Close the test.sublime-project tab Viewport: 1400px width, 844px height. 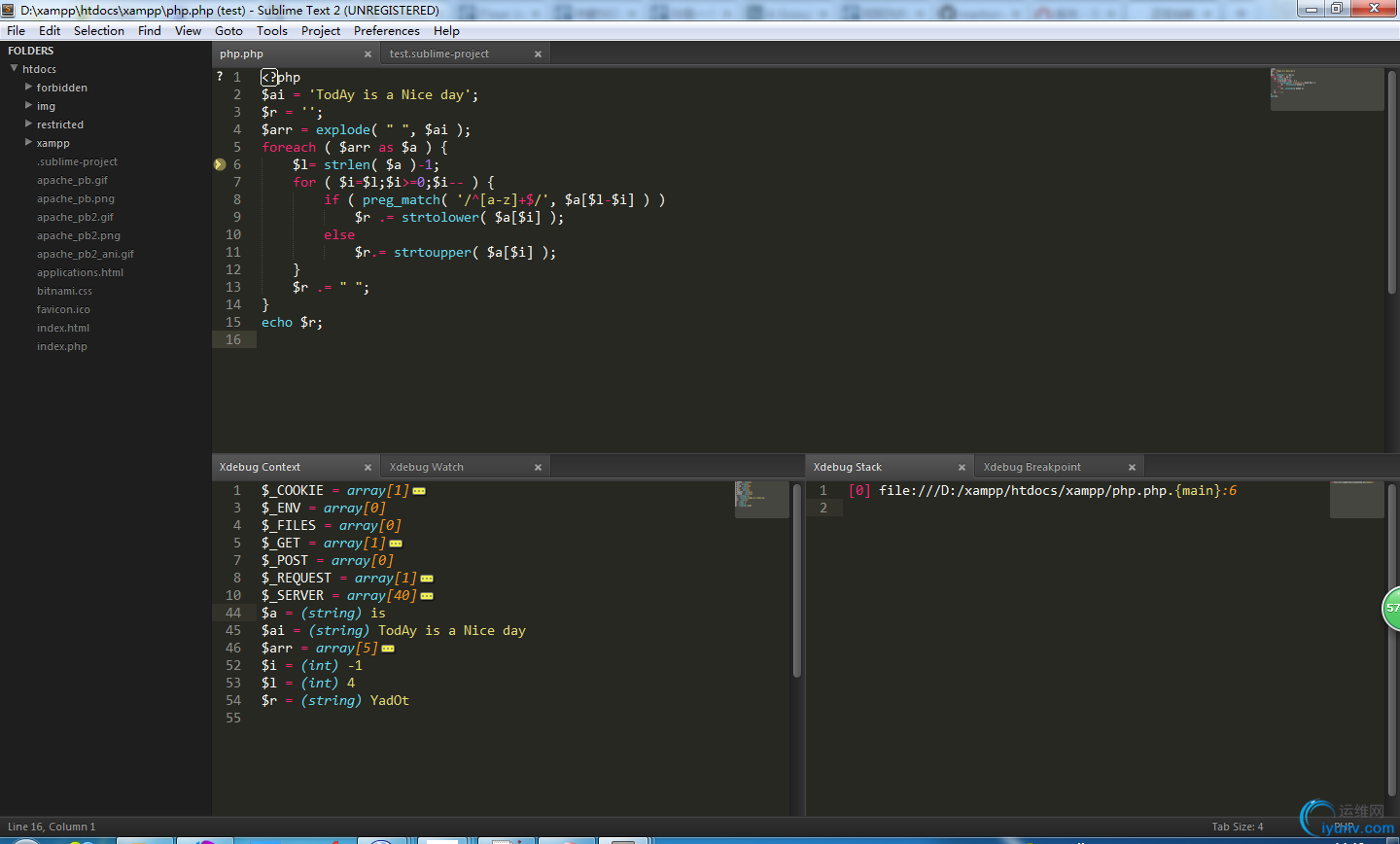tap(538, 54)
